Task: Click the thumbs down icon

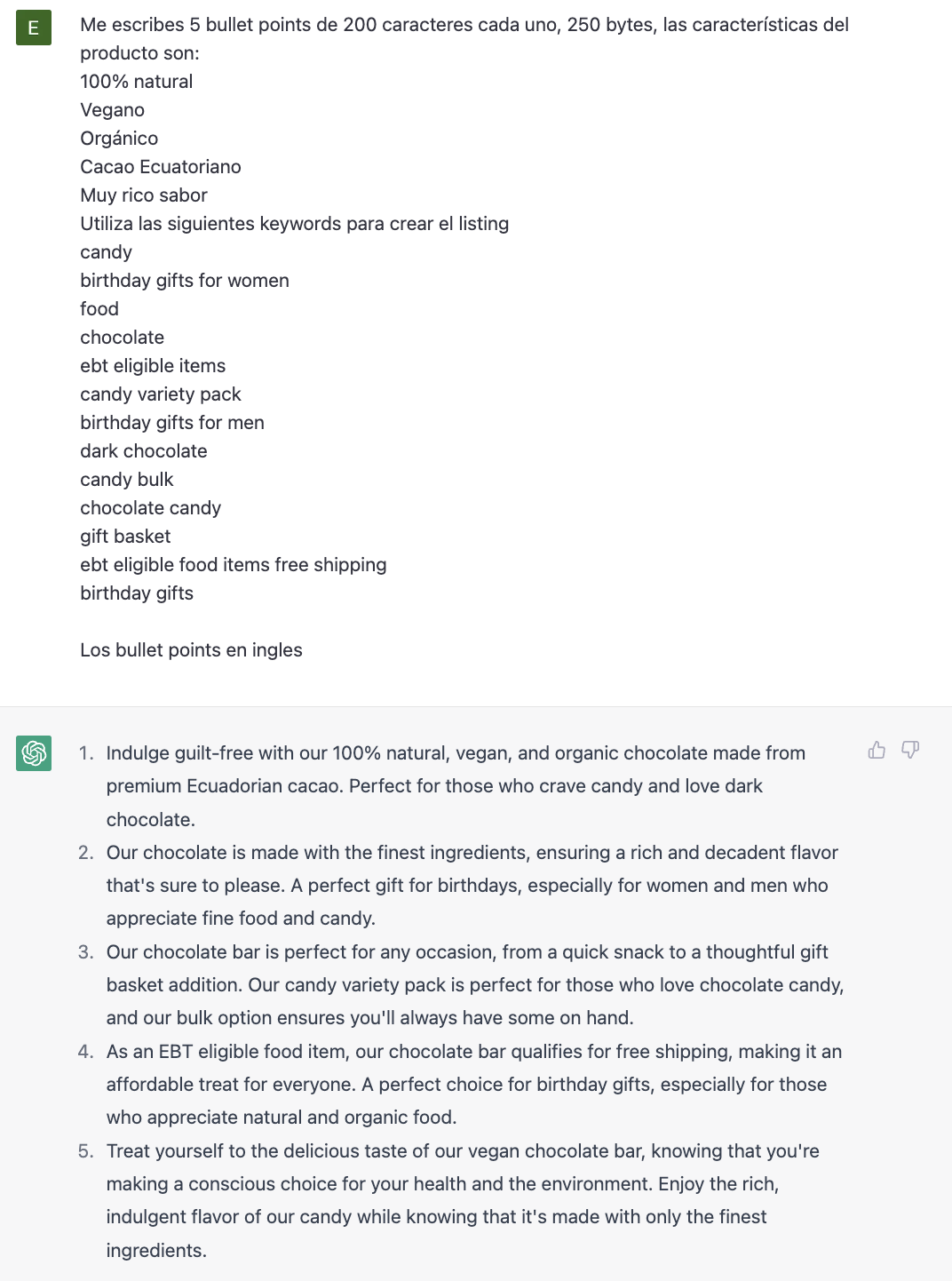Action: point(910,751)
